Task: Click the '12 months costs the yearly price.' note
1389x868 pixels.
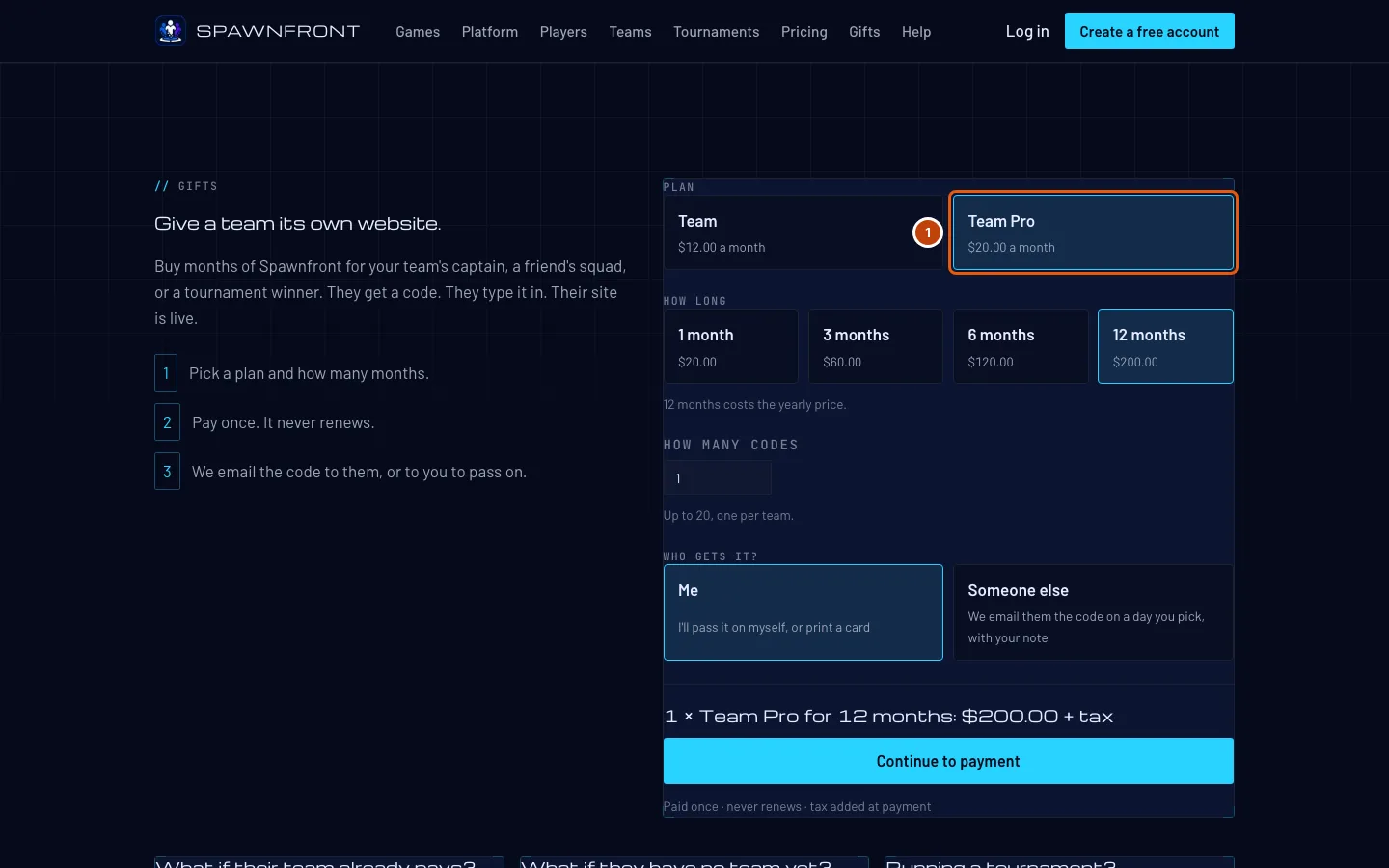Action: pyautogui.click(x=754, y=405)
